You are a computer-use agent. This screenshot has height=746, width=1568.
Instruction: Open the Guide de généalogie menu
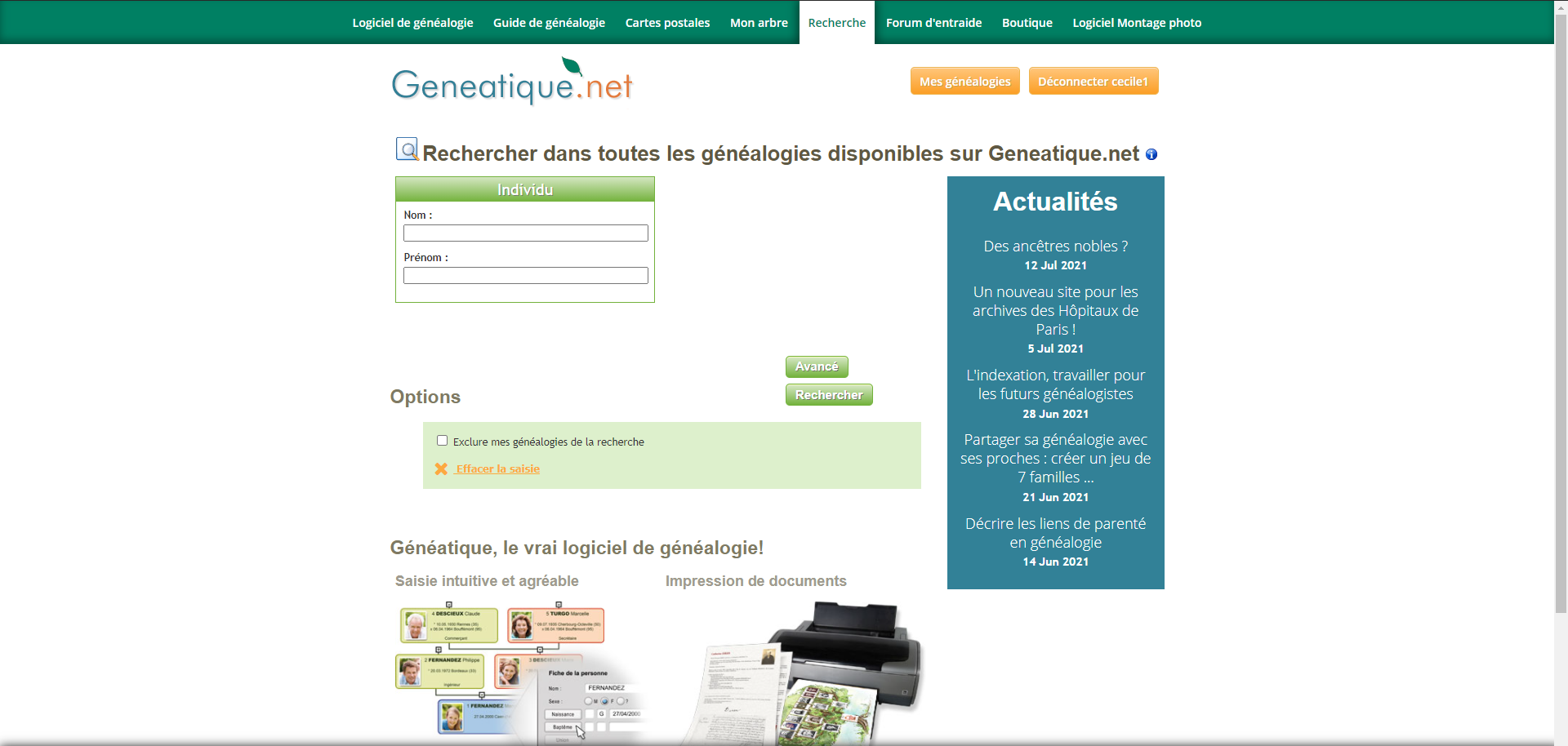click(x=549, y=23)
